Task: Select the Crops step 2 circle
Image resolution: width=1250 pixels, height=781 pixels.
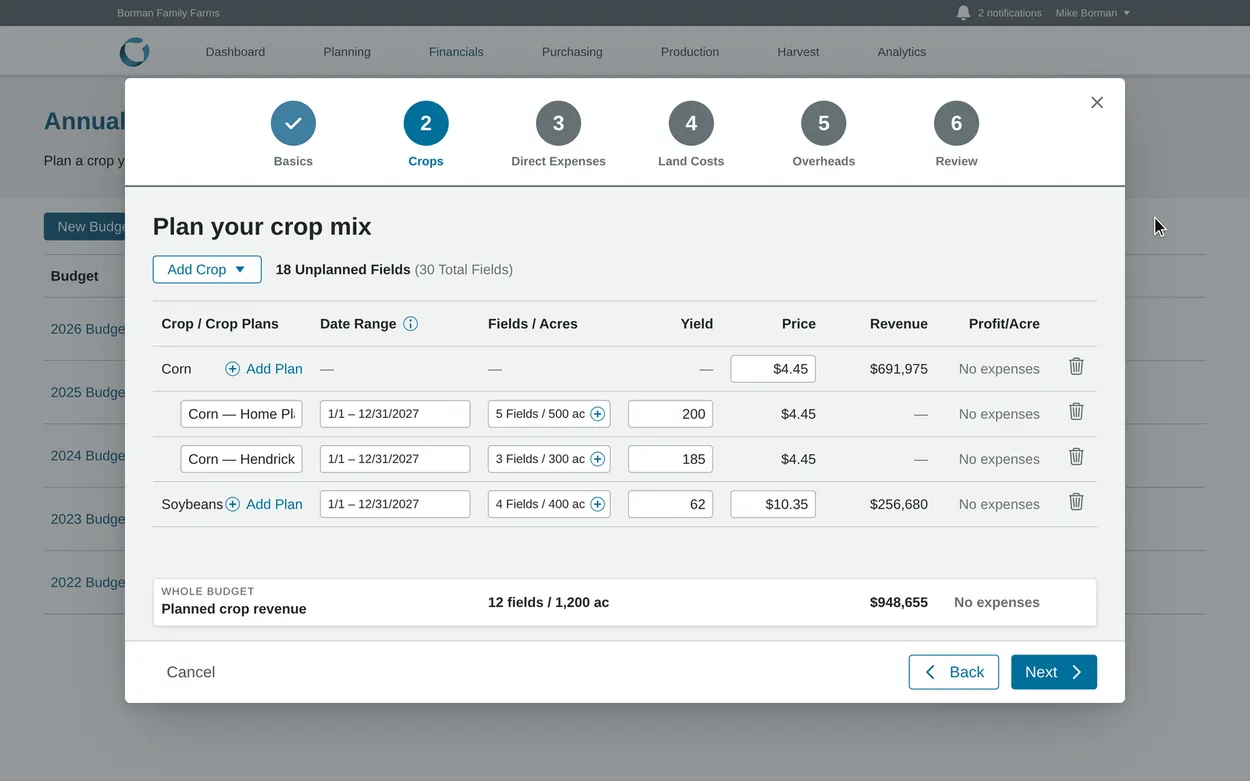Action: pos(426,123)
